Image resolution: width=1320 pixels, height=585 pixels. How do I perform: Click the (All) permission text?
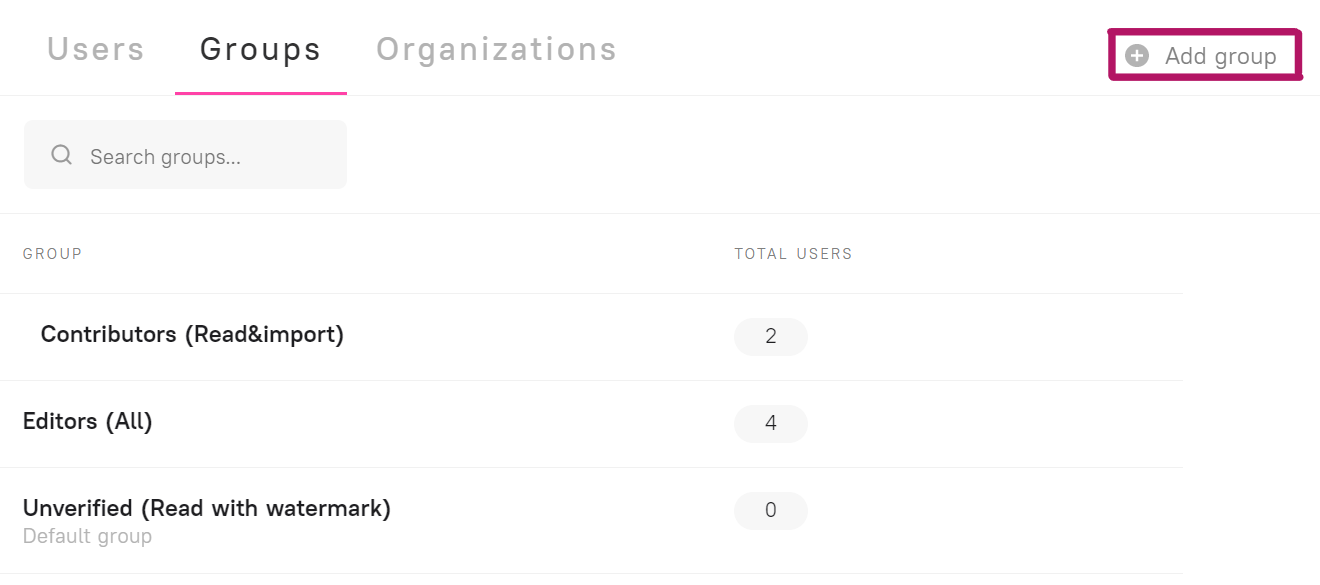[x=129, y=422]
